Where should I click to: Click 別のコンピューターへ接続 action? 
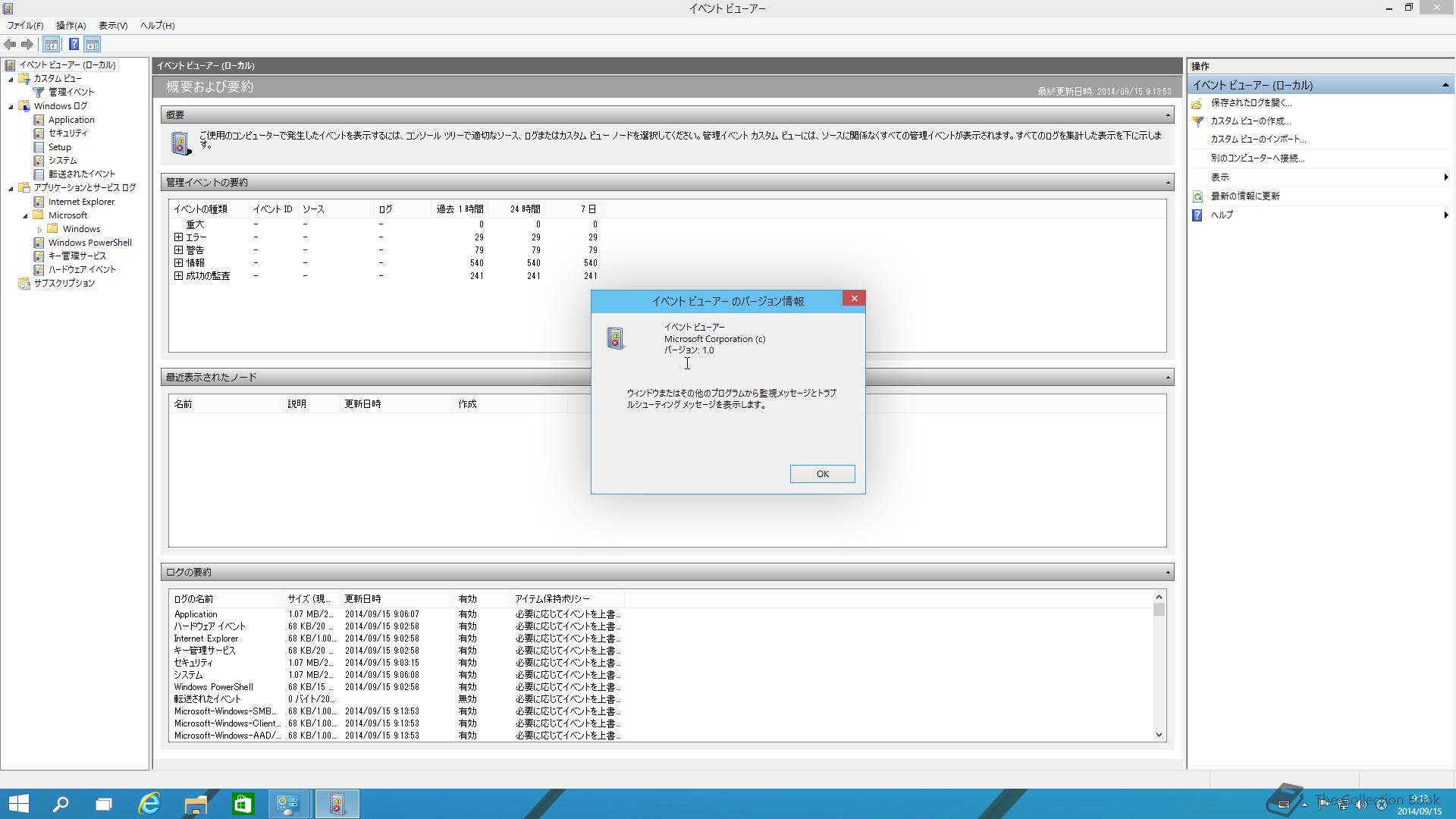click(x=1257, y=158)
